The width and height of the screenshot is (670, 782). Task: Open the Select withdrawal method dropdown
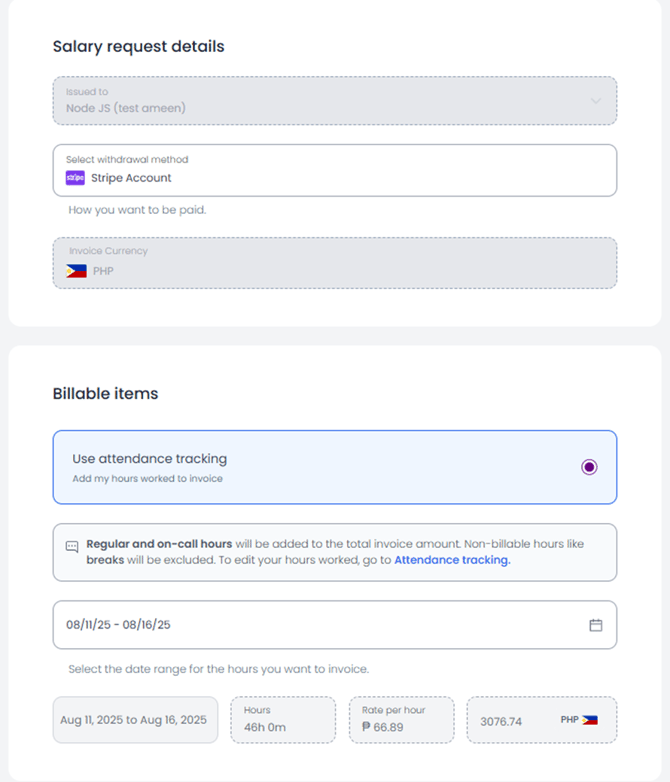click(335, 171)
